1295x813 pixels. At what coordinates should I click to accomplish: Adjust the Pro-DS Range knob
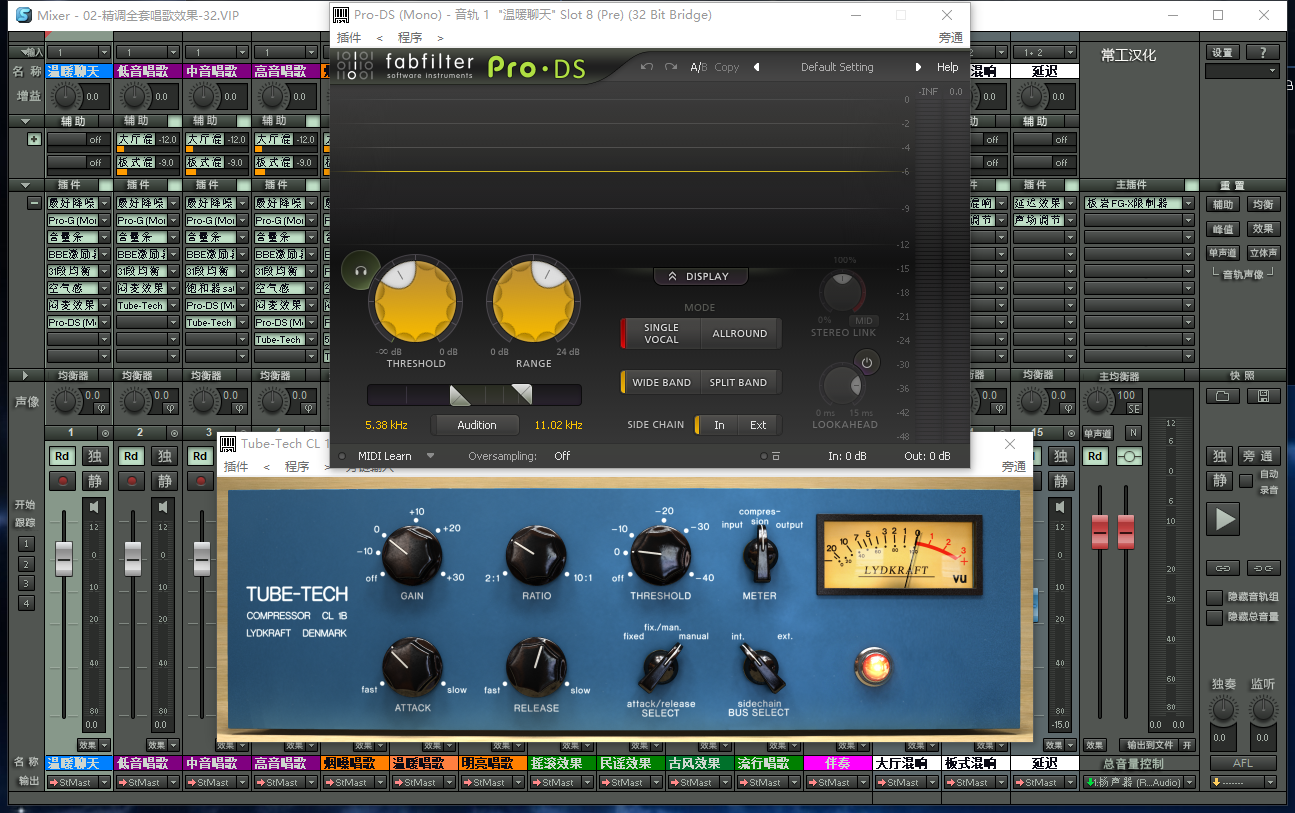click(534, 302)
